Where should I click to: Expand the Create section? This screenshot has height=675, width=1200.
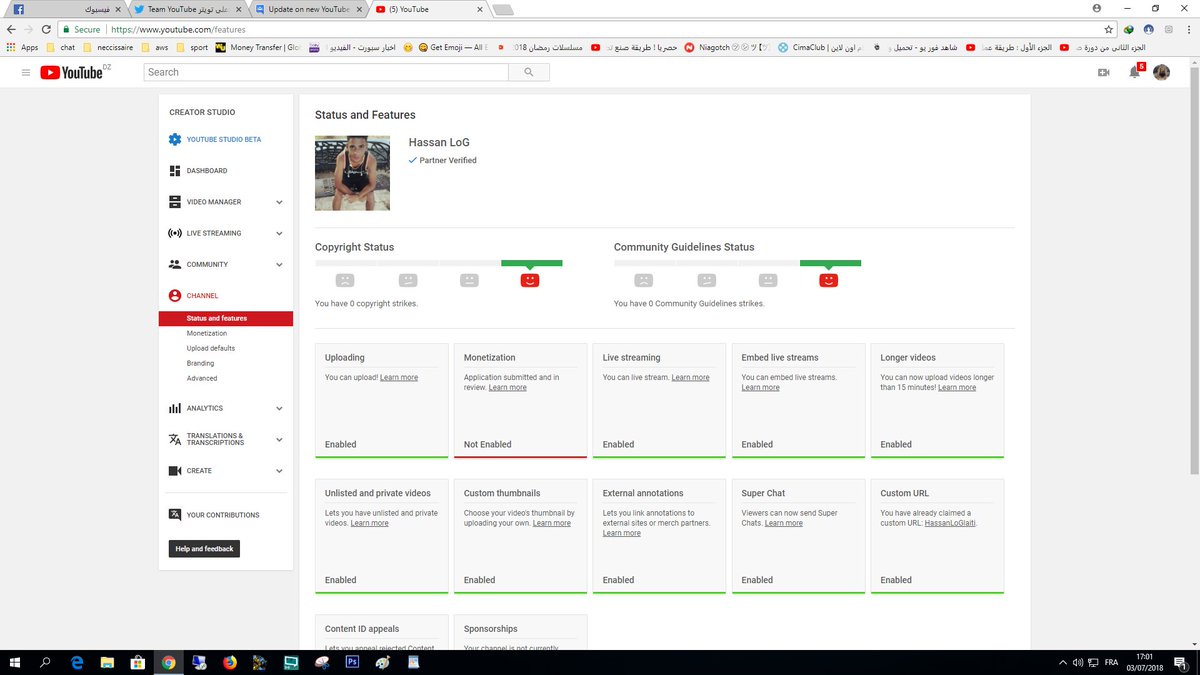coord(279,471)
